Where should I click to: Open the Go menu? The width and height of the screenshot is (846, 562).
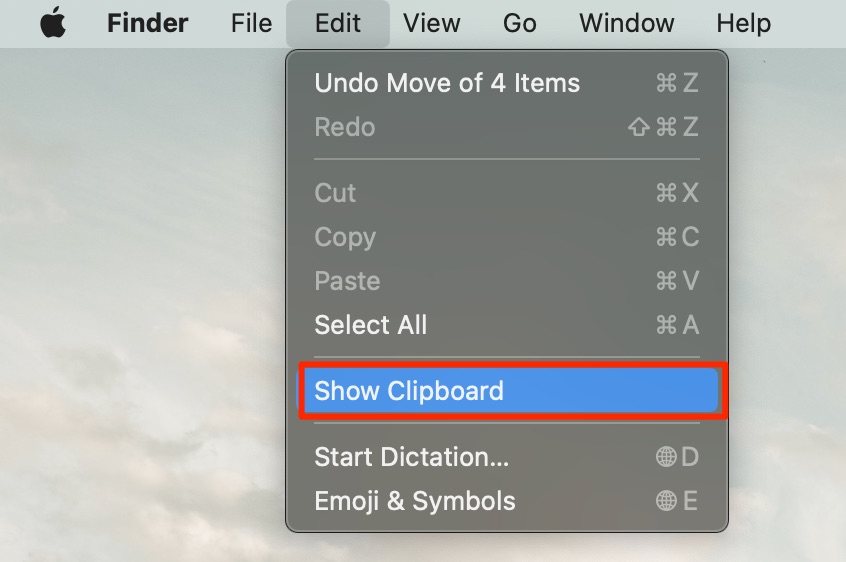520,23
